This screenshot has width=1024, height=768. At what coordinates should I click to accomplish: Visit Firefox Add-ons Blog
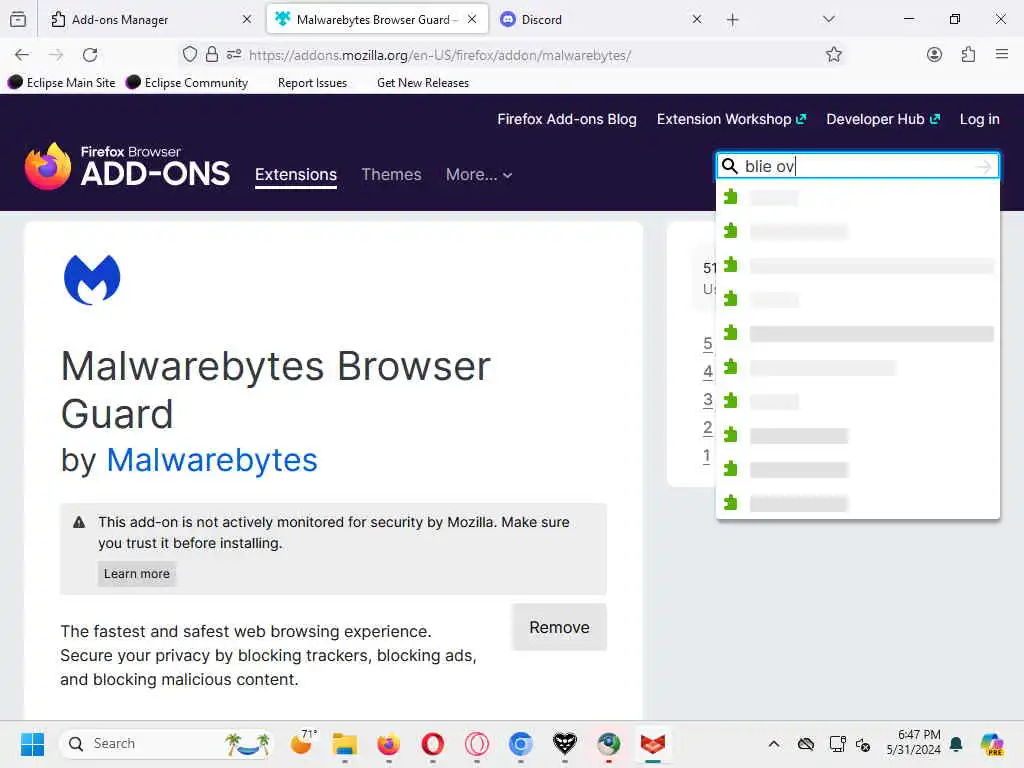click(x=566, y=120)
